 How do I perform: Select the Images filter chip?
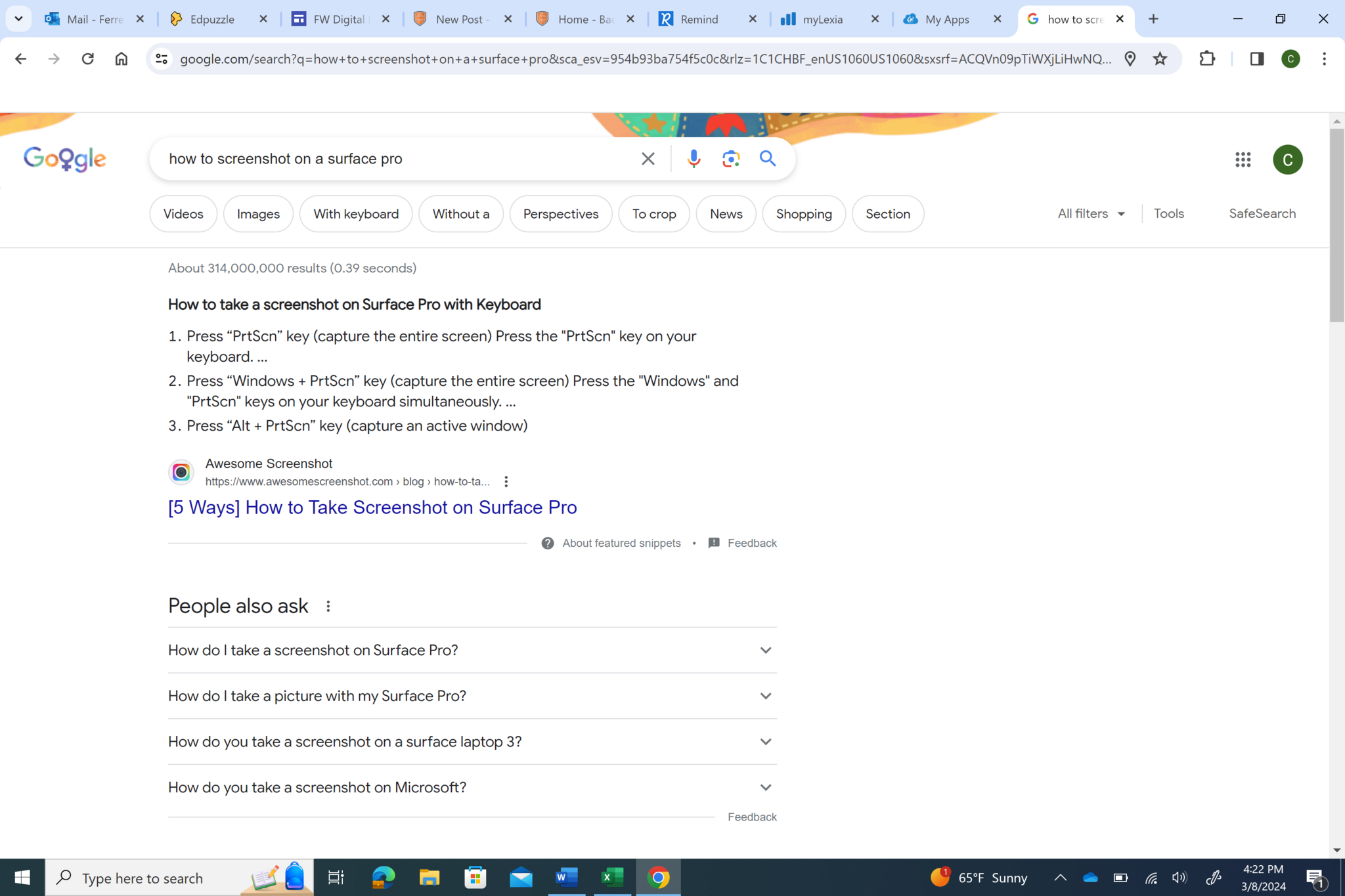pyautogui.click(x=258, y=214)
